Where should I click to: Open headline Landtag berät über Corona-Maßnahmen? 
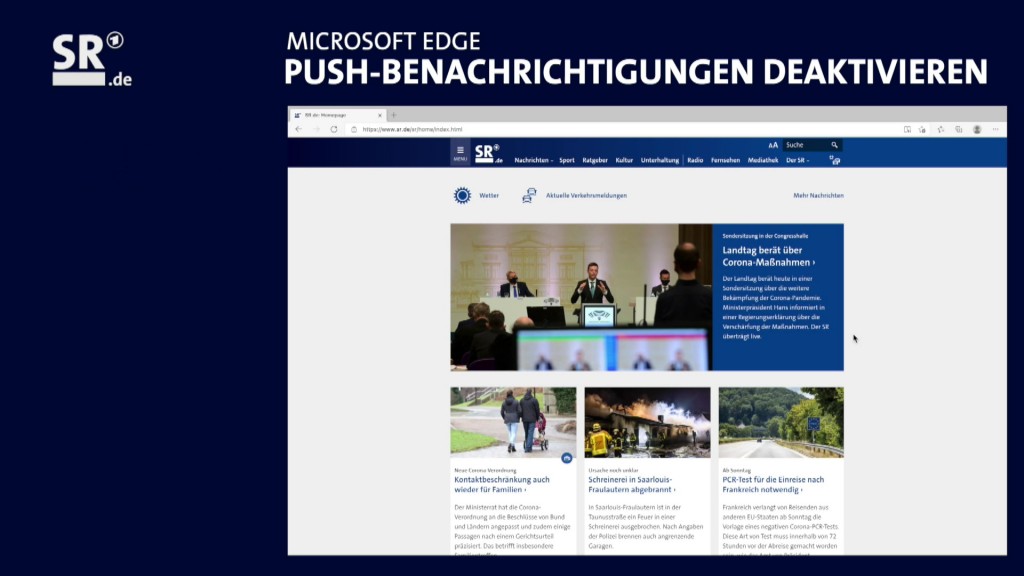(x=769, y=256)
